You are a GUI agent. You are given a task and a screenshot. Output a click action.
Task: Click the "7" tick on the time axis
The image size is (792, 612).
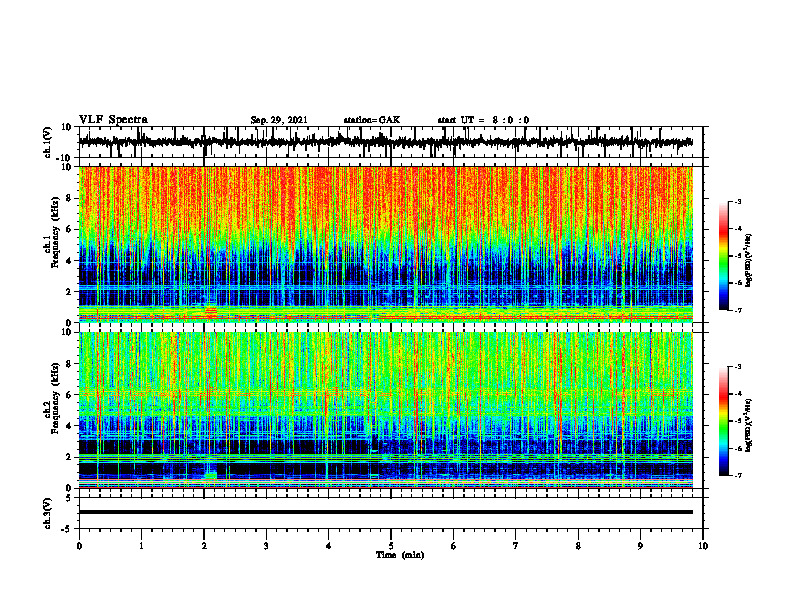[x=516, y=546]
